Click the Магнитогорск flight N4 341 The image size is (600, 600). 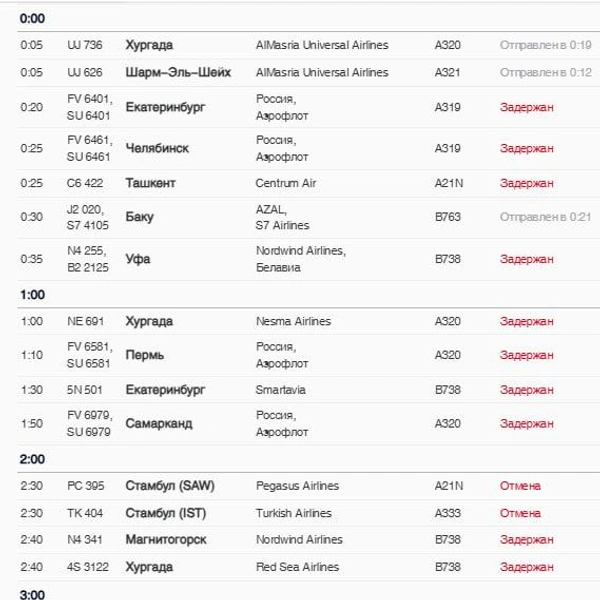click(308, 540)
